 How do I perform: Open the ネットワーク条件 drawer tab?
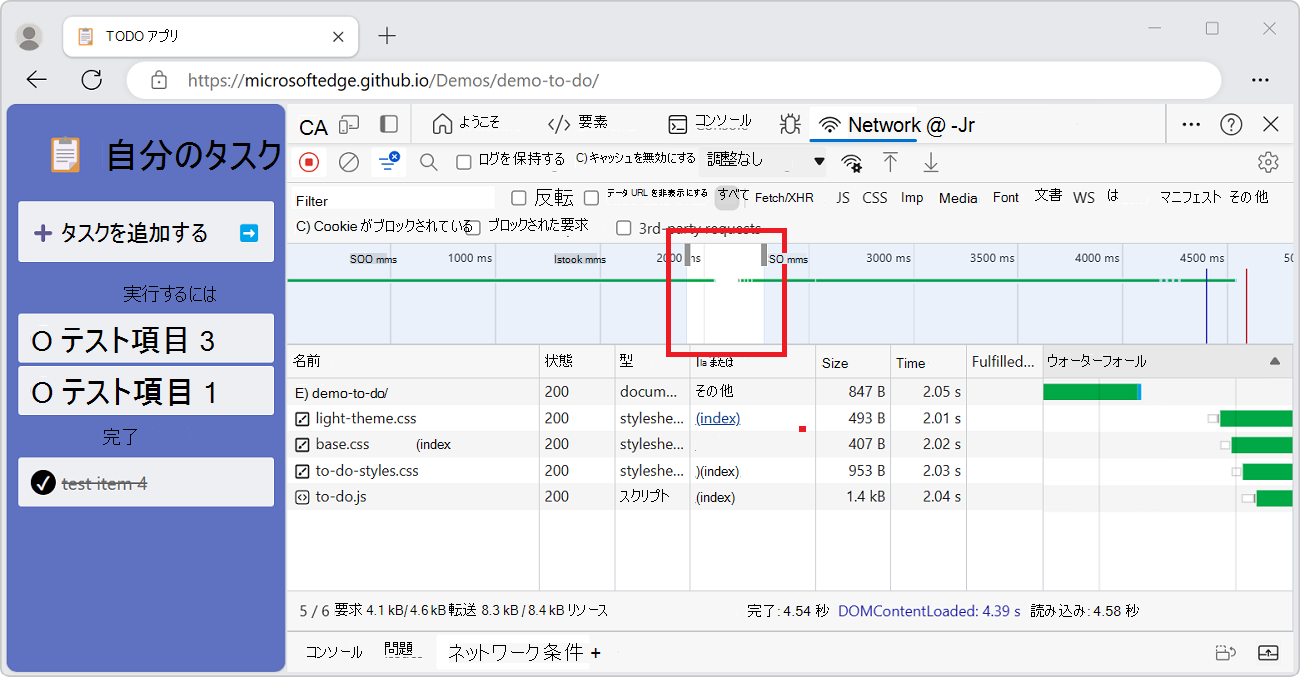(x=513, y=650)
